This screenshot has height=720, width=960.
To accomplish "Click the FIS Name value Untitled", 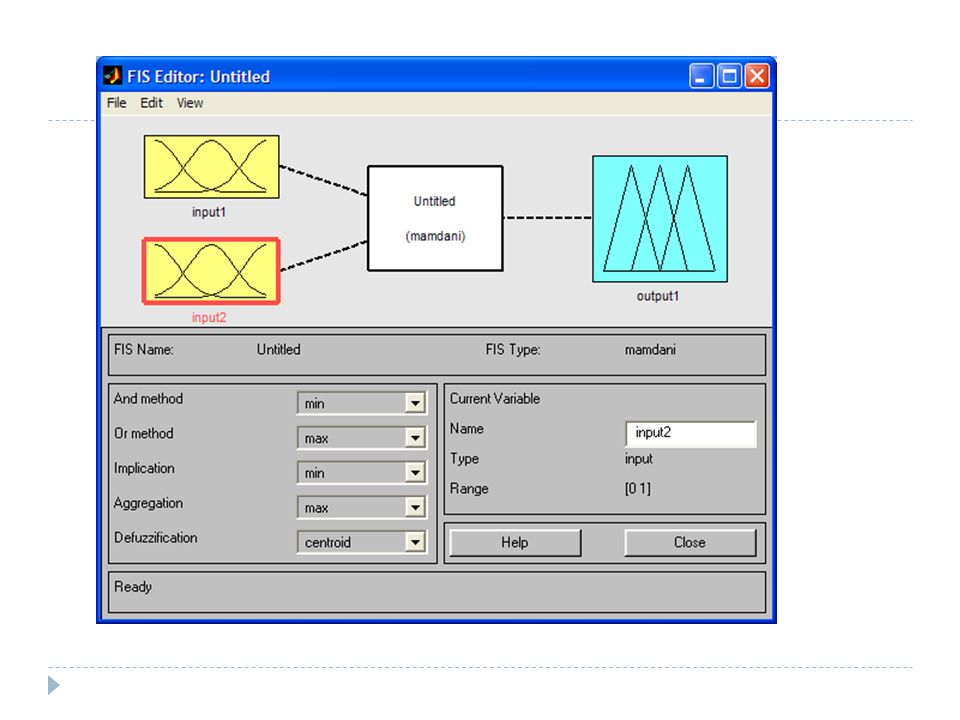I will tap(279, 350).
